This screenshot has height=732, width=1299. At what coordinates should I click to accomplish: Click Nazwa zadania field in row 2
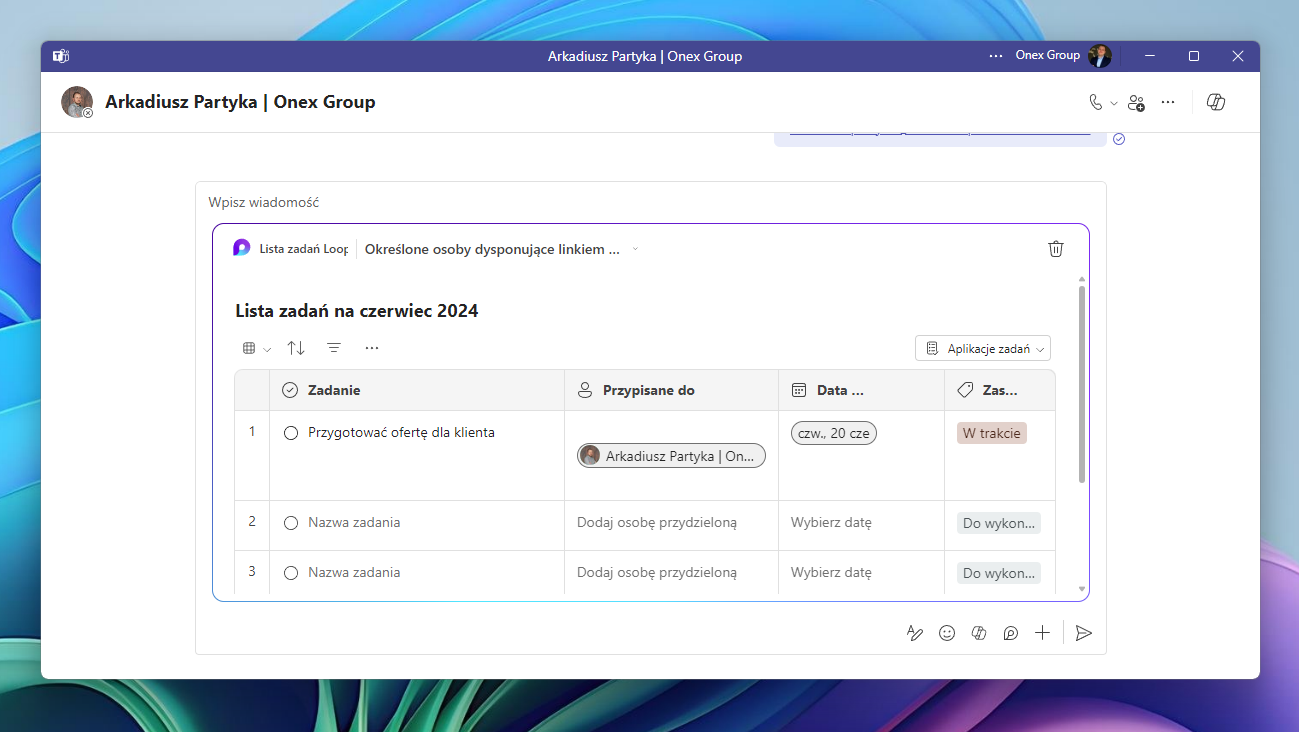(x=354, y=523)
